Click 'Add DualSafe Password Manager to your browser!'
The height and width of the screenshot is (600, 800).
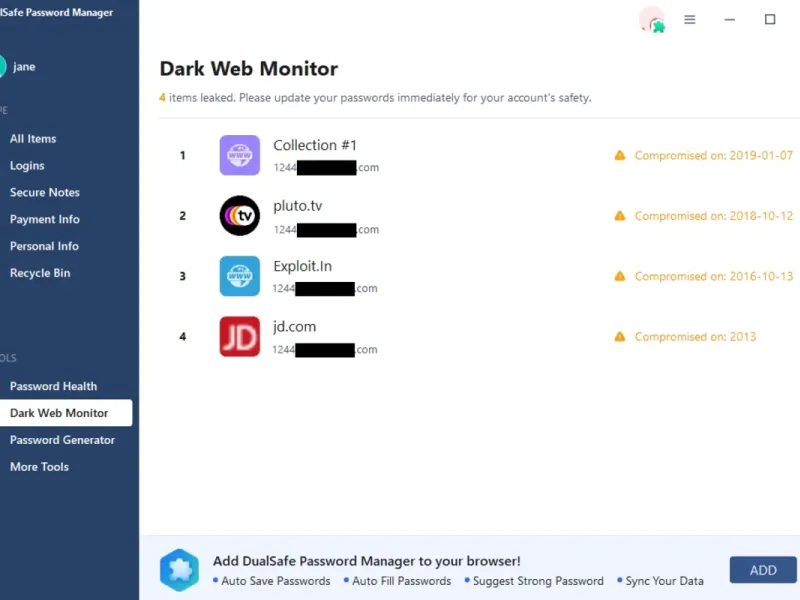tap(367, 561)
